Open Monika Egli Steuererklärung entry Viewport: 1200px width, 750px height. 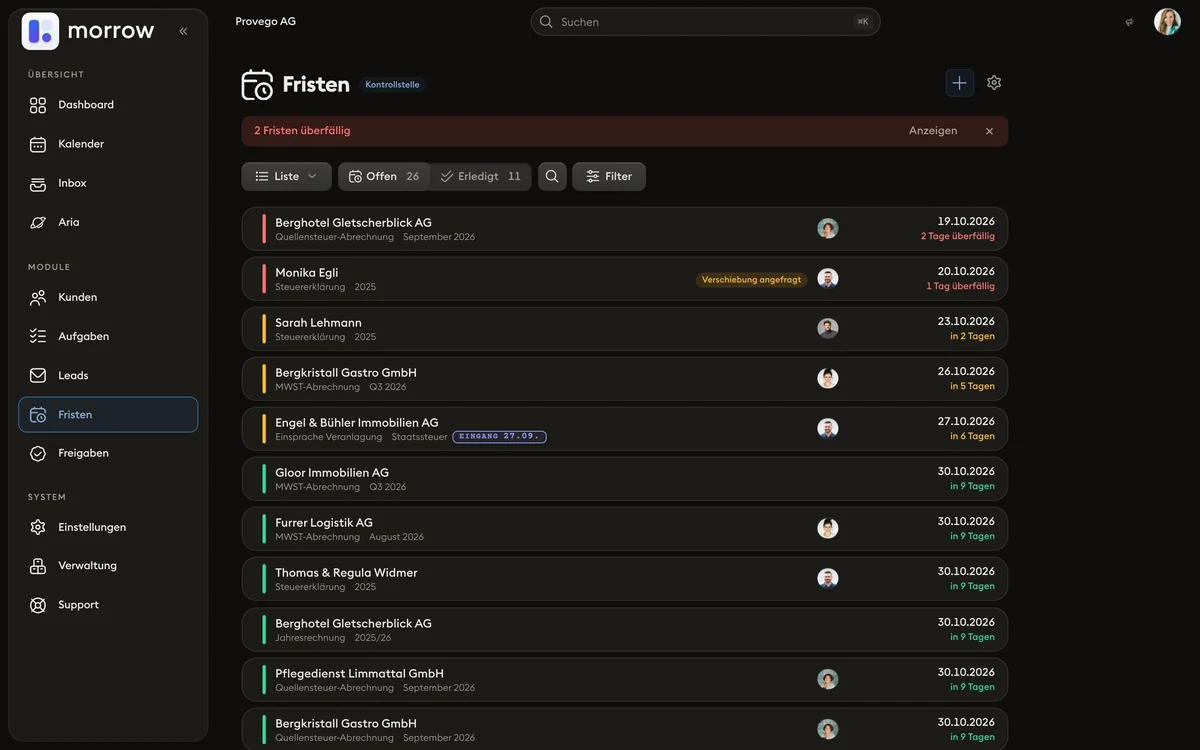[x=624, y=279]
